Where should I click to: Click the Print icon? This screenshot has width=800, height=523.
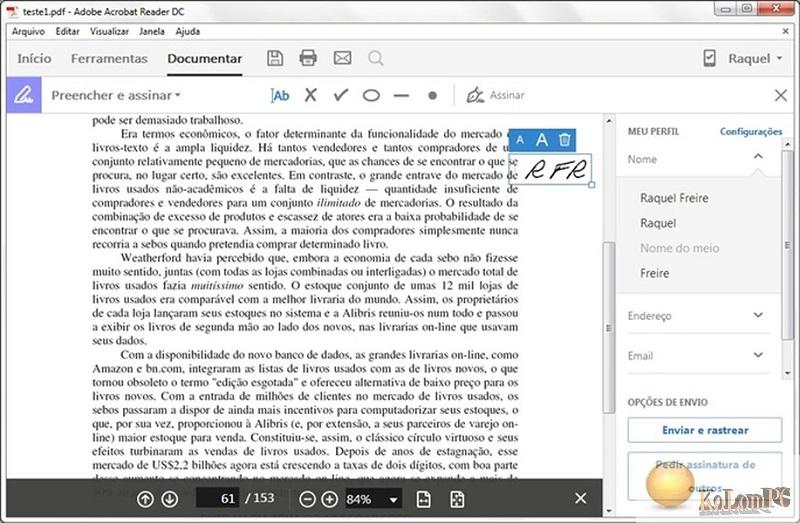308,58
